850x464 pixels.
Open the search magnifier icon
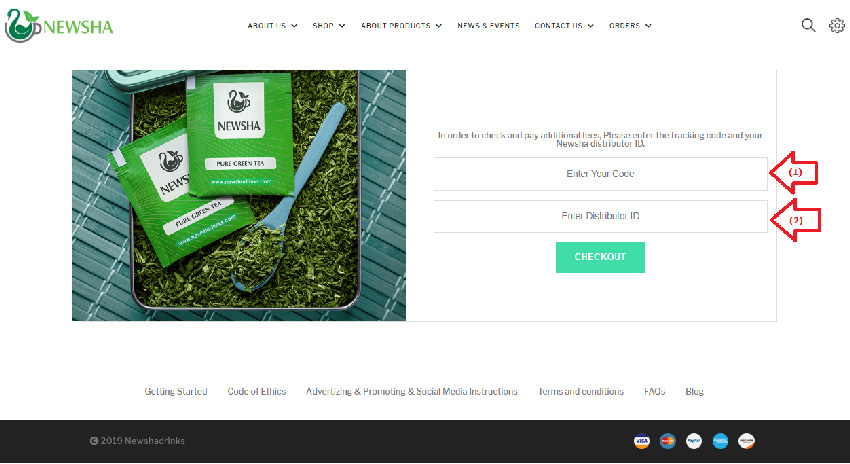pos(808,25)
